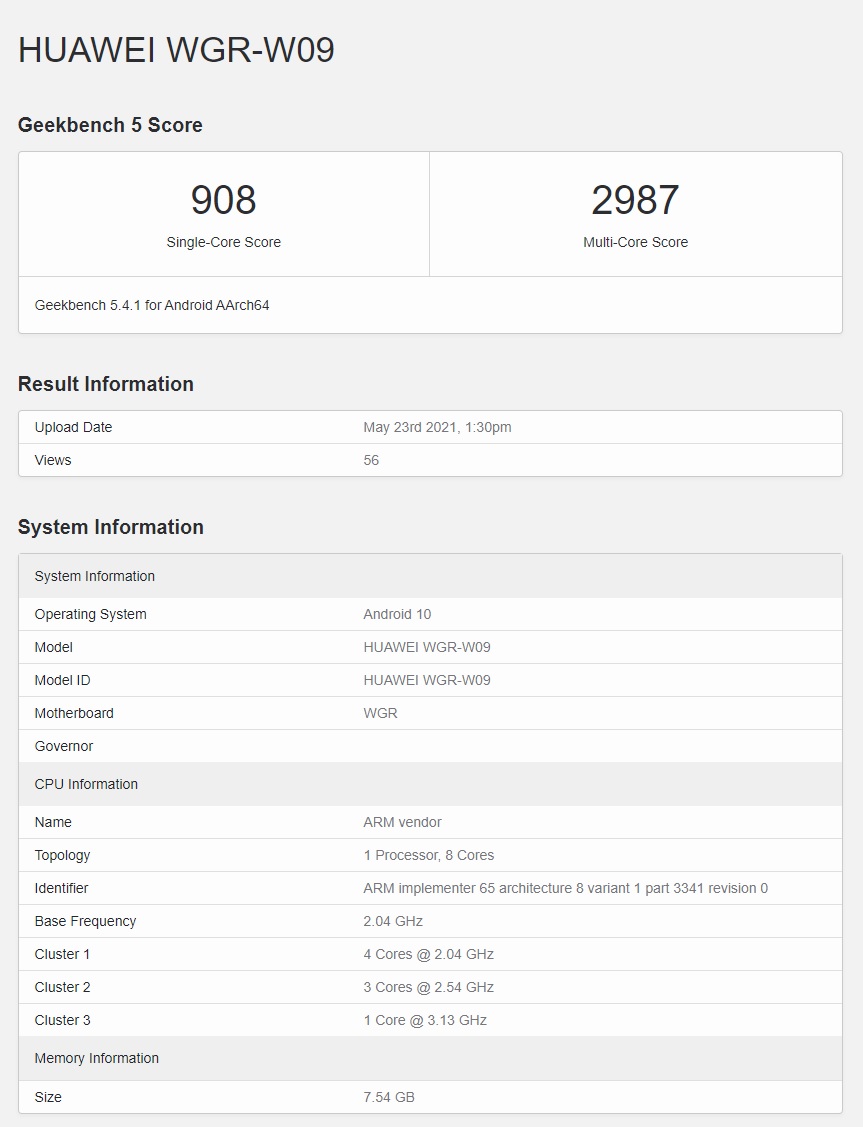
Task: Click the Motherboard value WGR
Action: [x=379, y=713]
